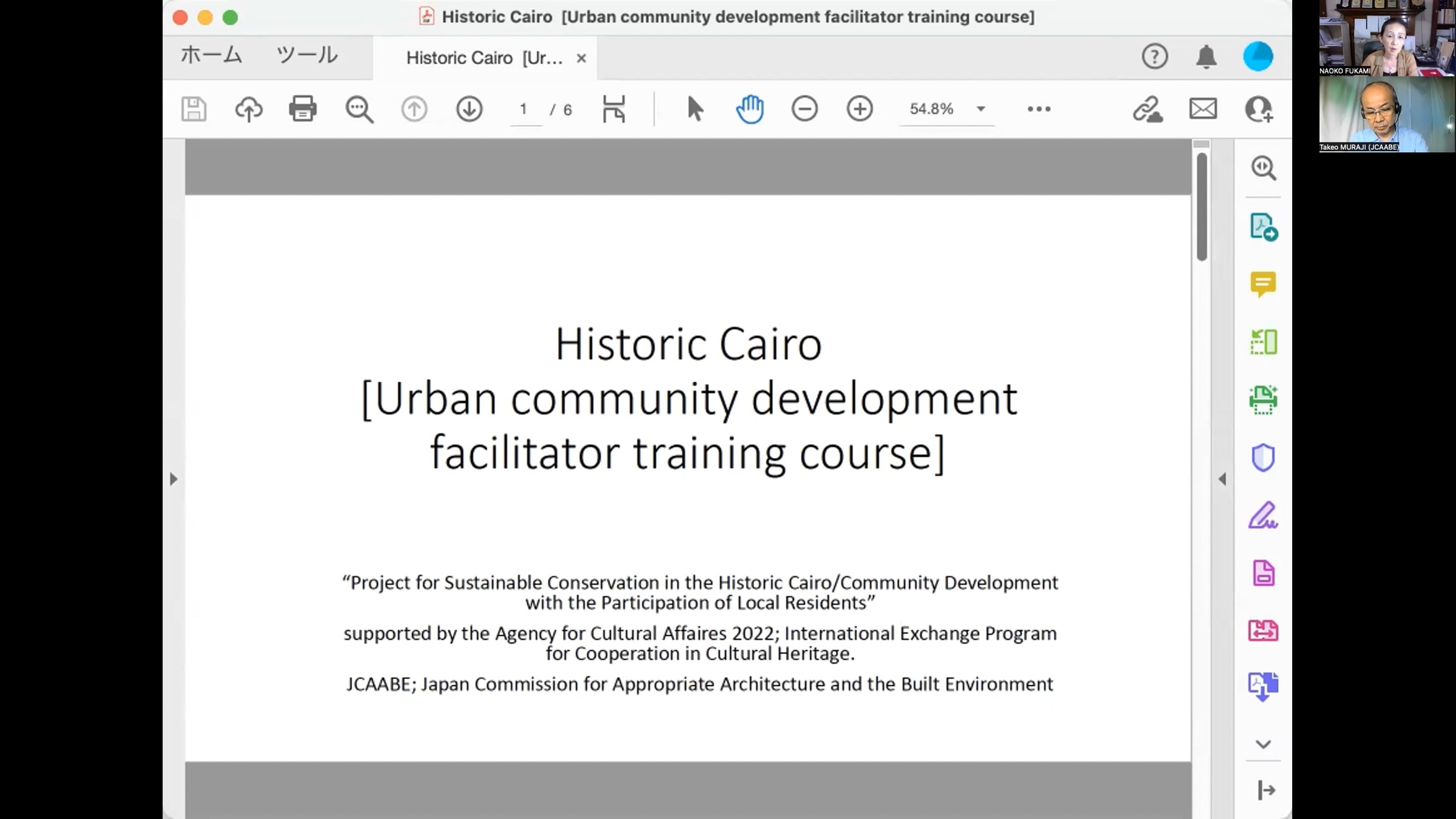The height and width of the screenshot is (819, 1456).
Task: Open the purple file conversion download tool
Action: pyautogui.click(x=1263, y=687)
